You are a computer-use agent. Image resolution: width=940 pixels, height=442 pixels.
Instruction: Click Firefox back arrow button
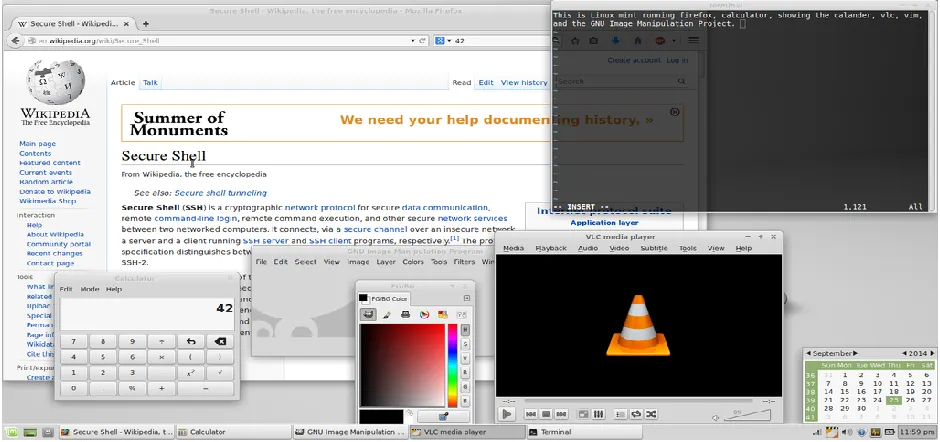14,41
